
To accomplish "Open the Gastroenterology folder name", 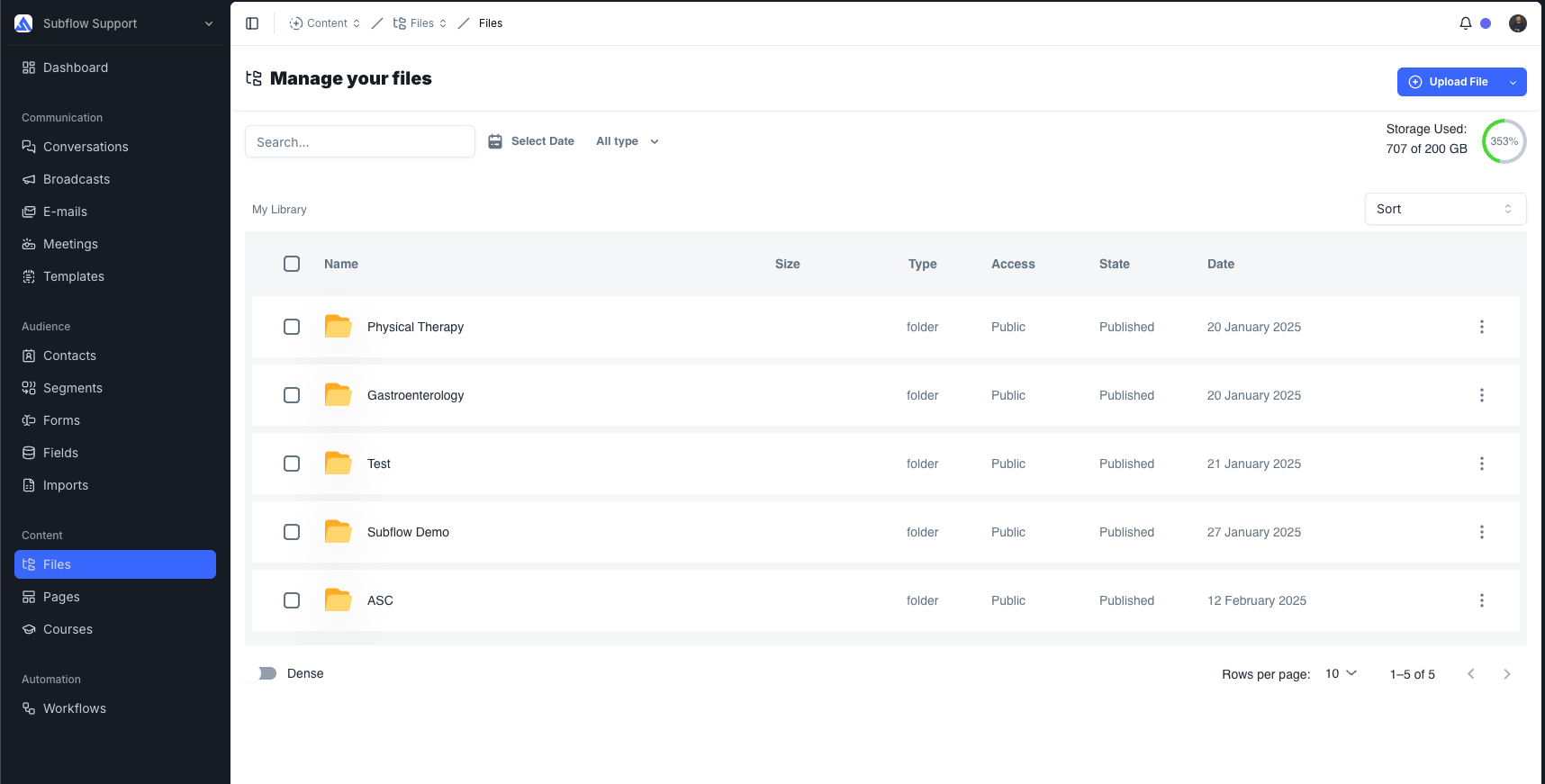I will point(415,395).
